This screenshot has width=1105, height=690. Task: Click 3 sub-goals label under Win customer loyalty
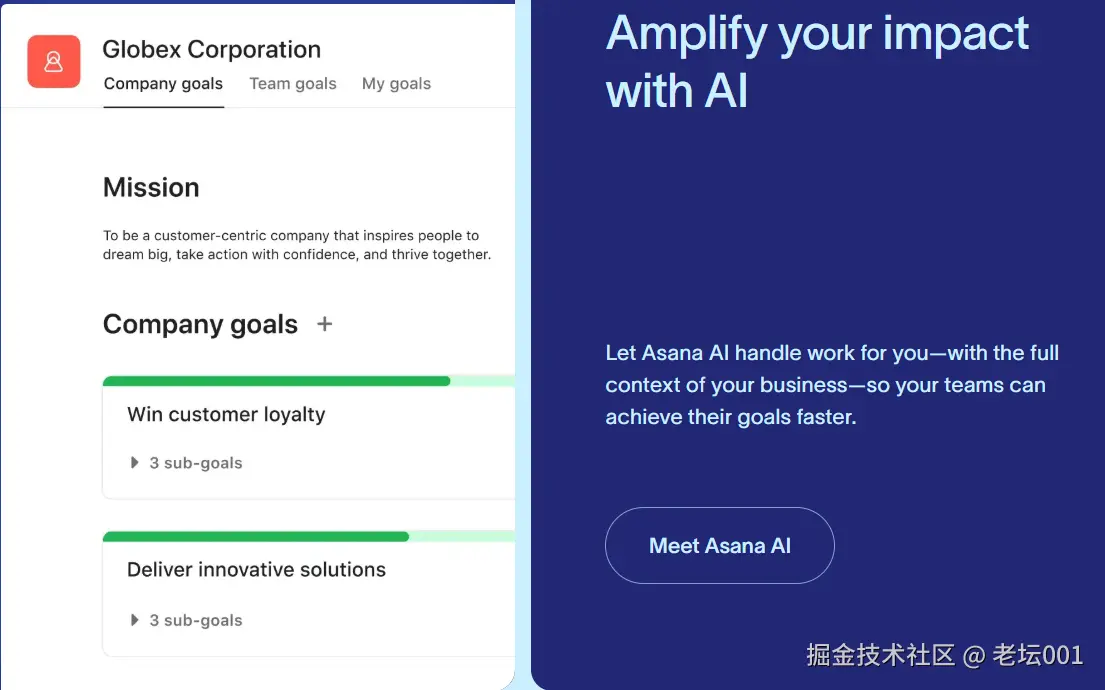click(196, 463)
